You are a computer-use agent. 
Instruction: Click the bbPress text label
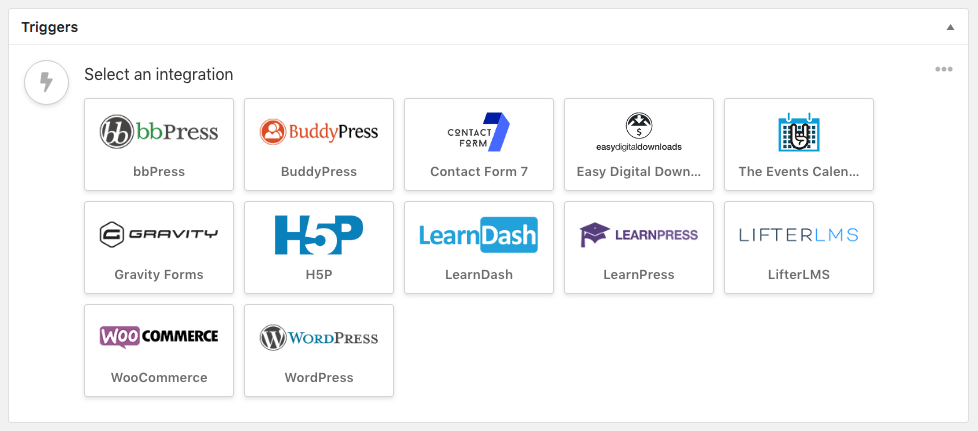click(159, 172)
